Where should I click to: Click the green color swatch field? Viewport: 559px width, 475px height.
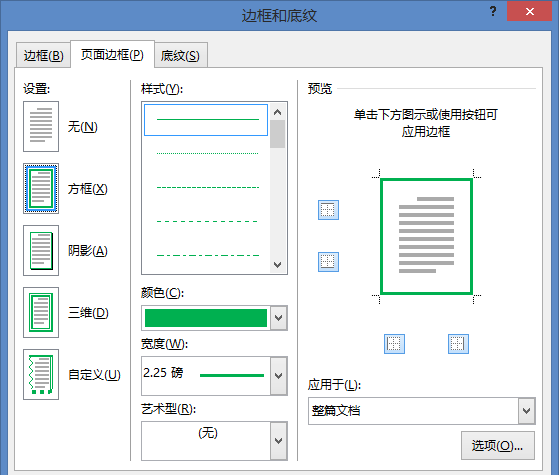click(x=206, y=318)
